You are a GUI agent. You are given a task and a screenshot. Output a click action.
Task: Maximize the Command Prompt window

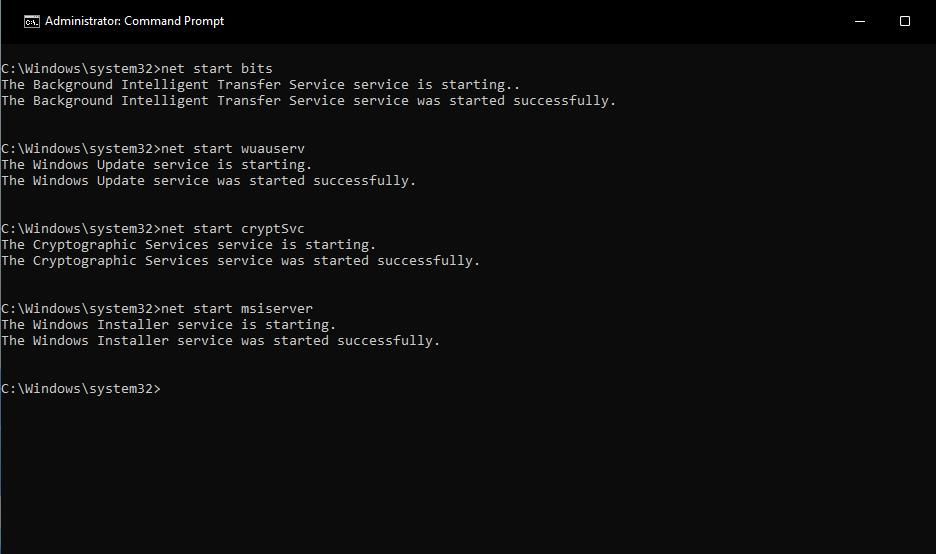[x=905, y=21]
